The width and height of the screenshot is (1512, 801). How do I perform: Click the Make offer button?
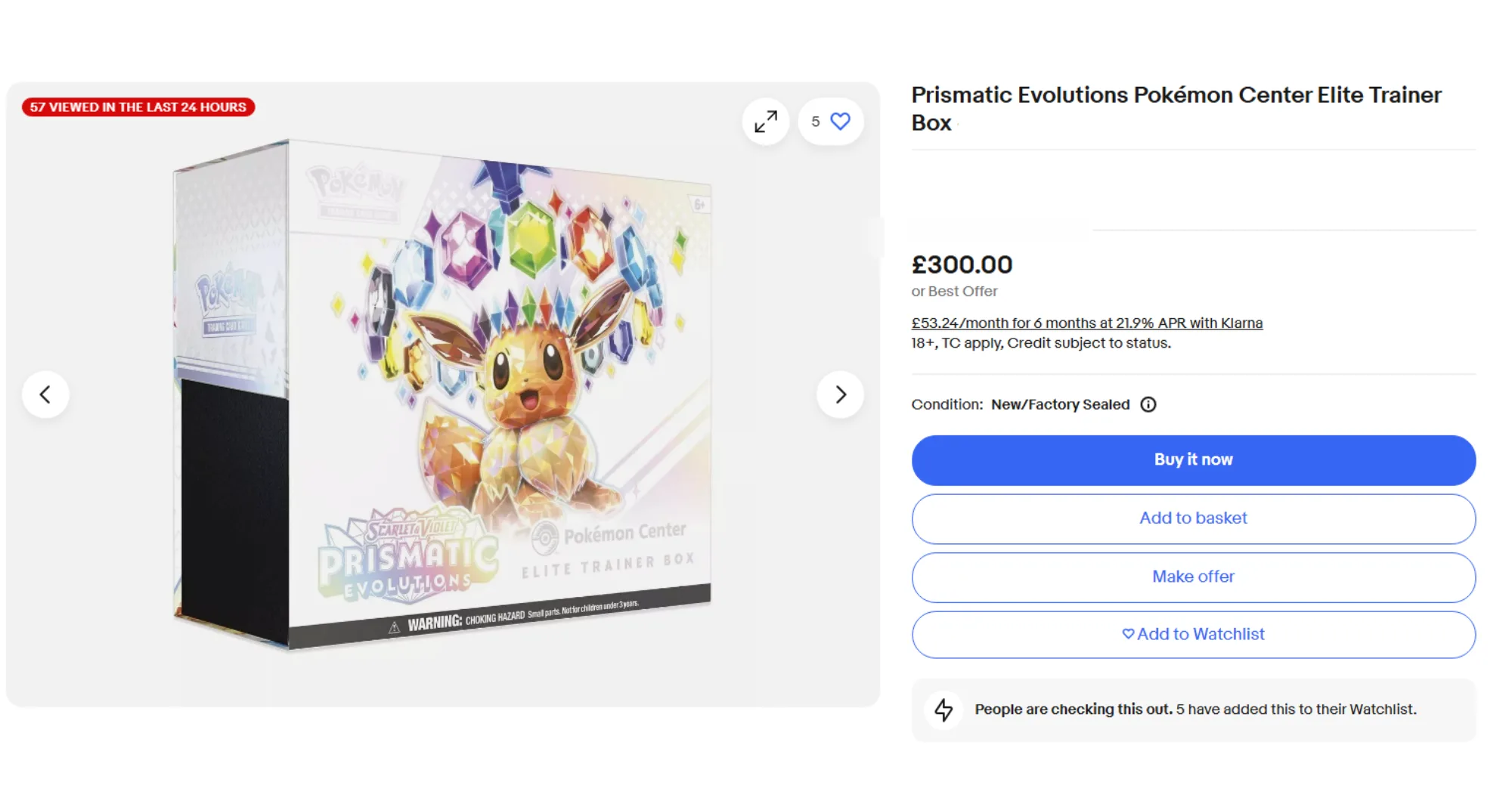(x=1193, y=577)
